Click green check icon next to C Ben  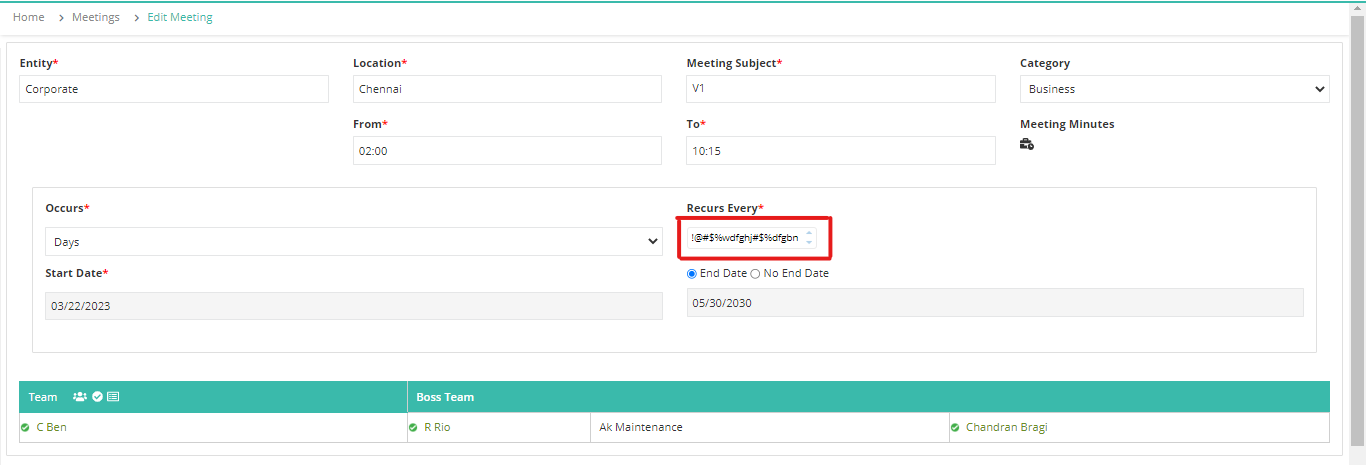point(25,428)
